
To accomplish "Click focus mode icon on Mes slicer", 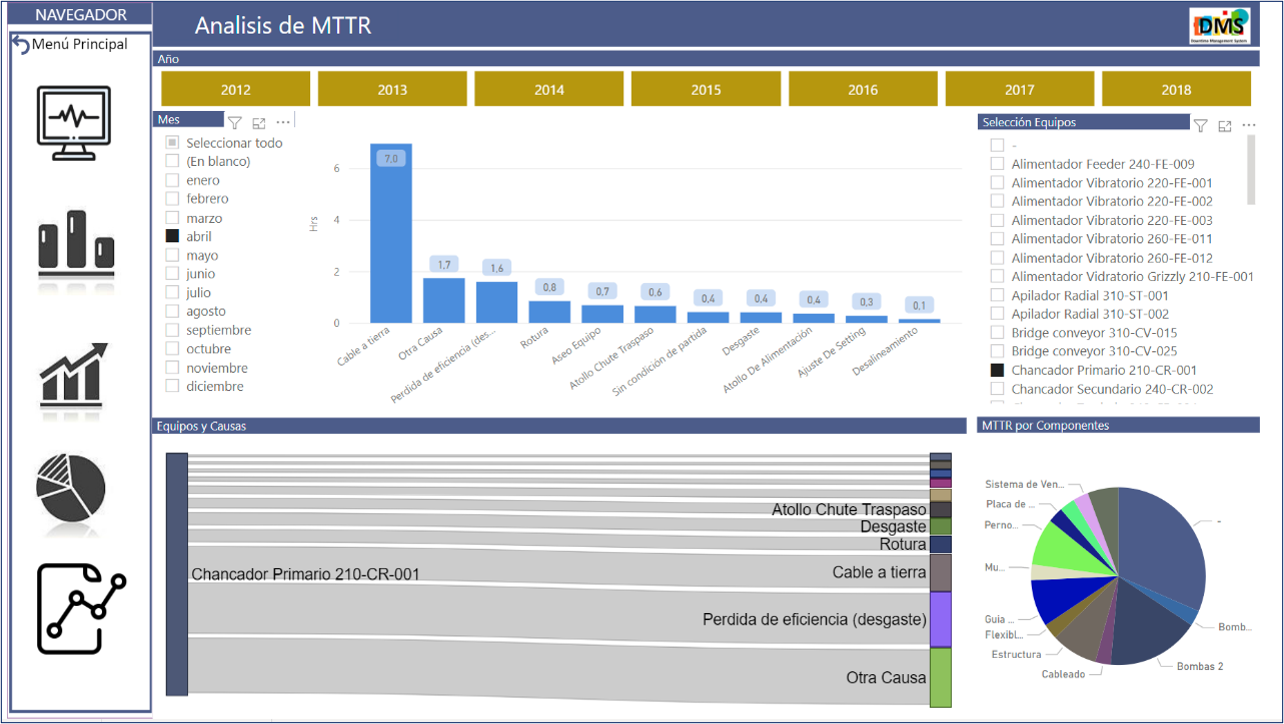I will (259, 122).
